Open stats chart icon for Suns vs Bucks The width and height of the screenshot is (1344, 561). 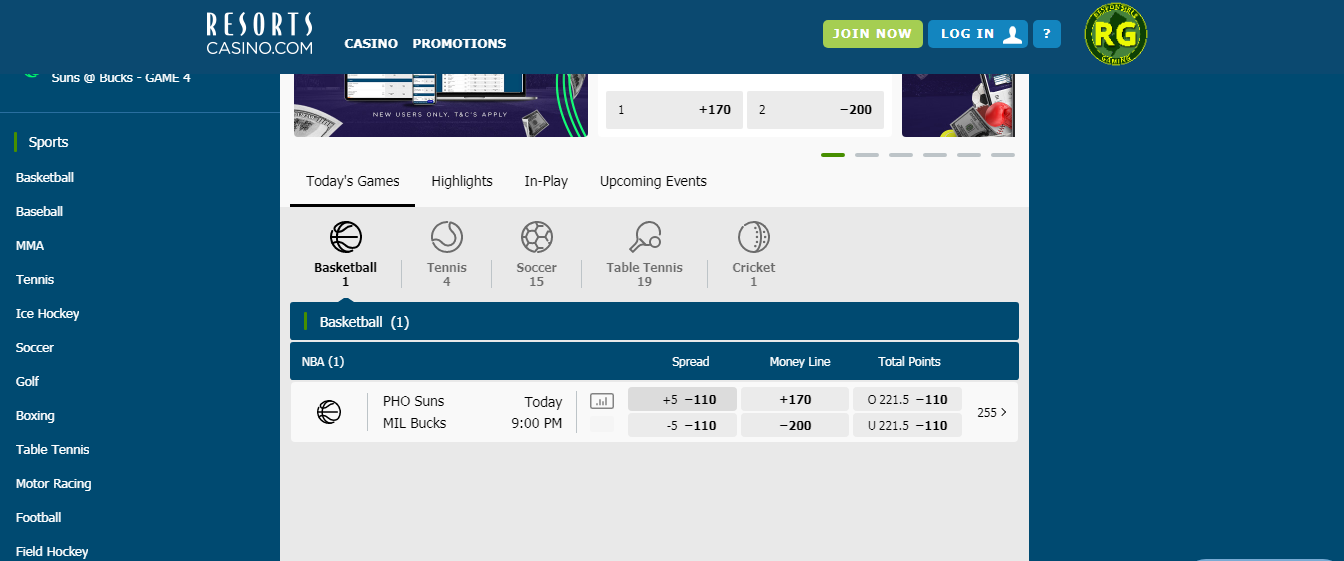click(x=602, y=401)
